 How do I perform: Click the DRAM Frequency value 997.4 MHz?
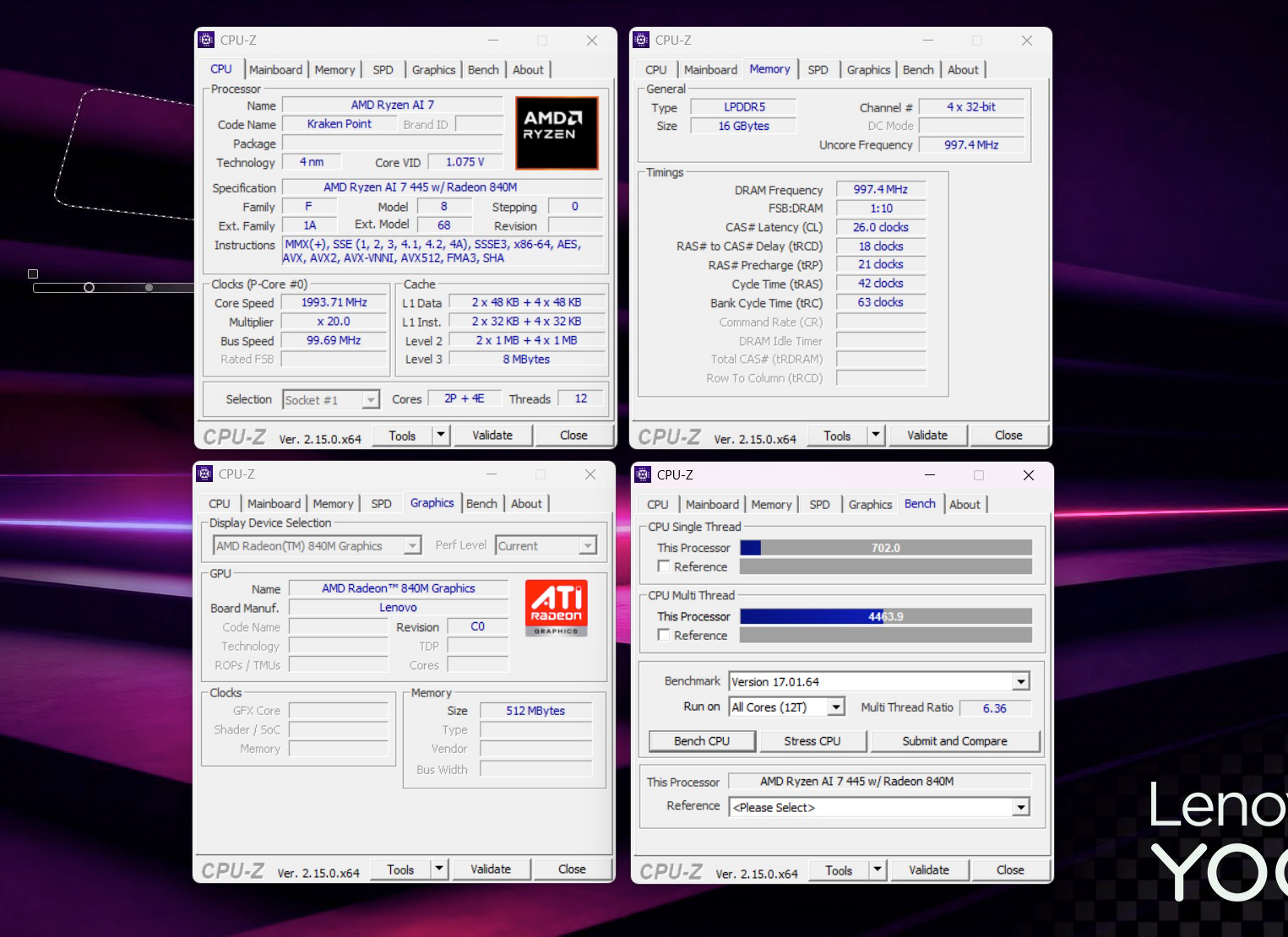point(881,190)
